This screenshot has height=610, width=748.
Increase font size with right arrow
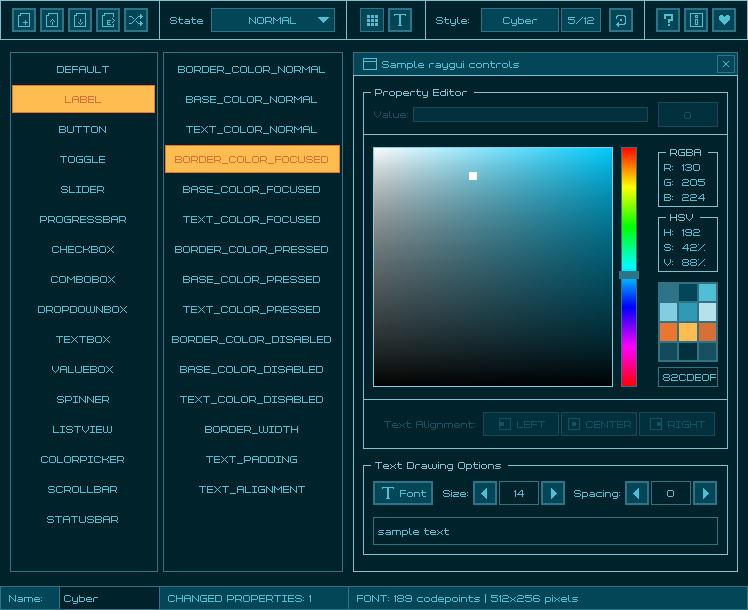pyautogui.click(x=553, y=493)
